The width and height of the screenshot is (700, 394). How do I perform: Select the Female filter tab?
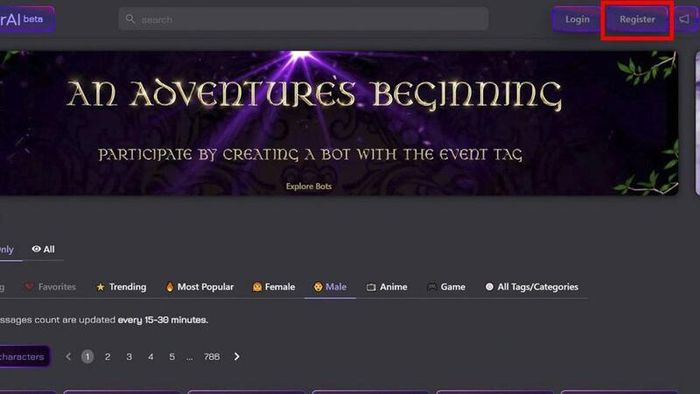tap(274, 287)
